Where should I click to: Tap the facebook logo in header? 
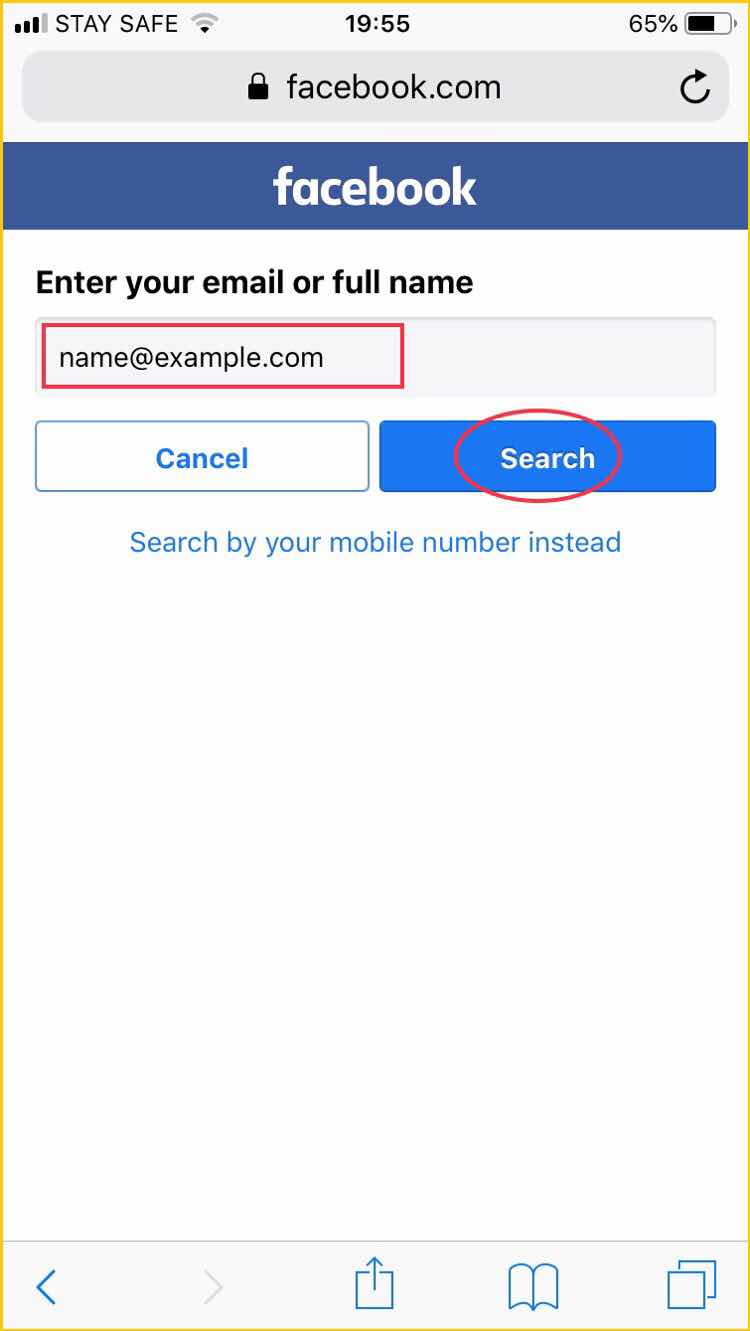click(x=375, y=186)
